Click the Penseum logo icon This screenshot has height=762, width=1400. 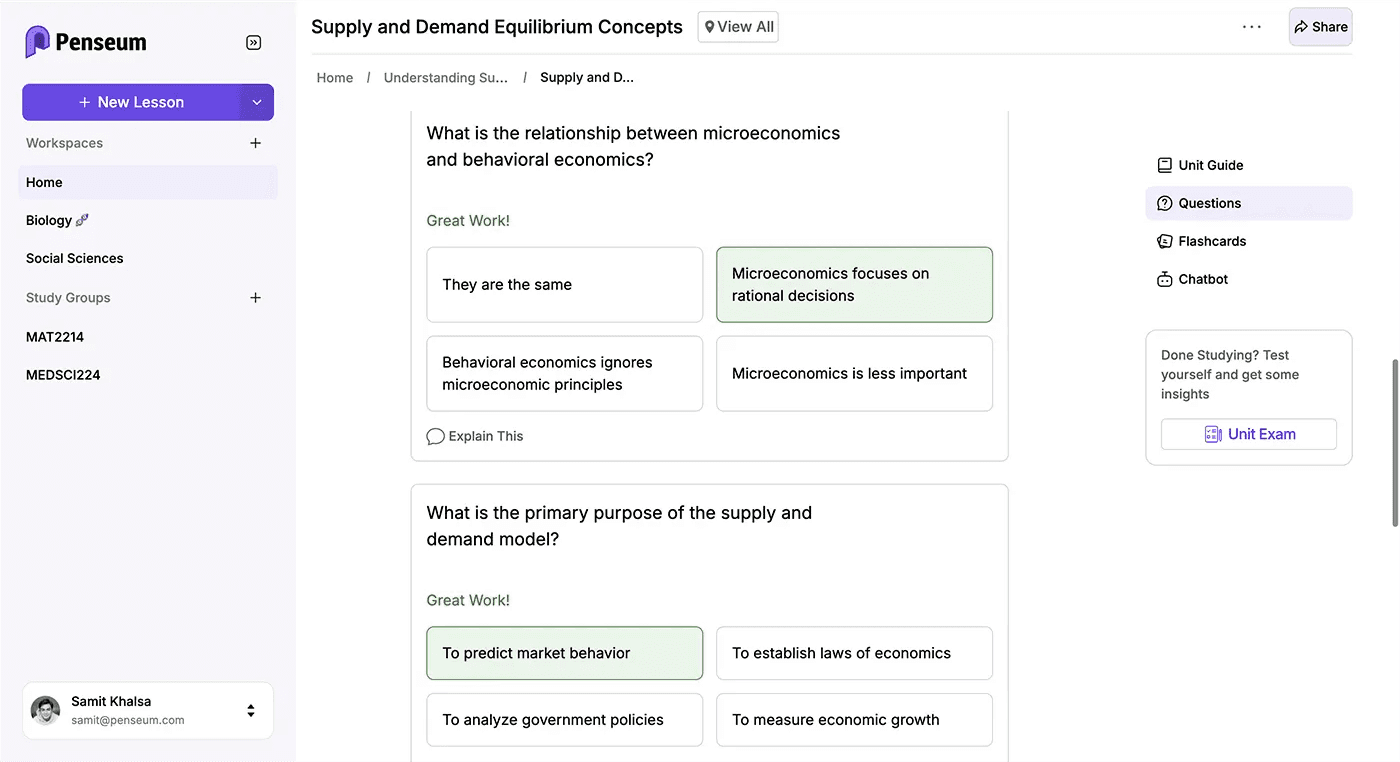click(x=37, y=41)
